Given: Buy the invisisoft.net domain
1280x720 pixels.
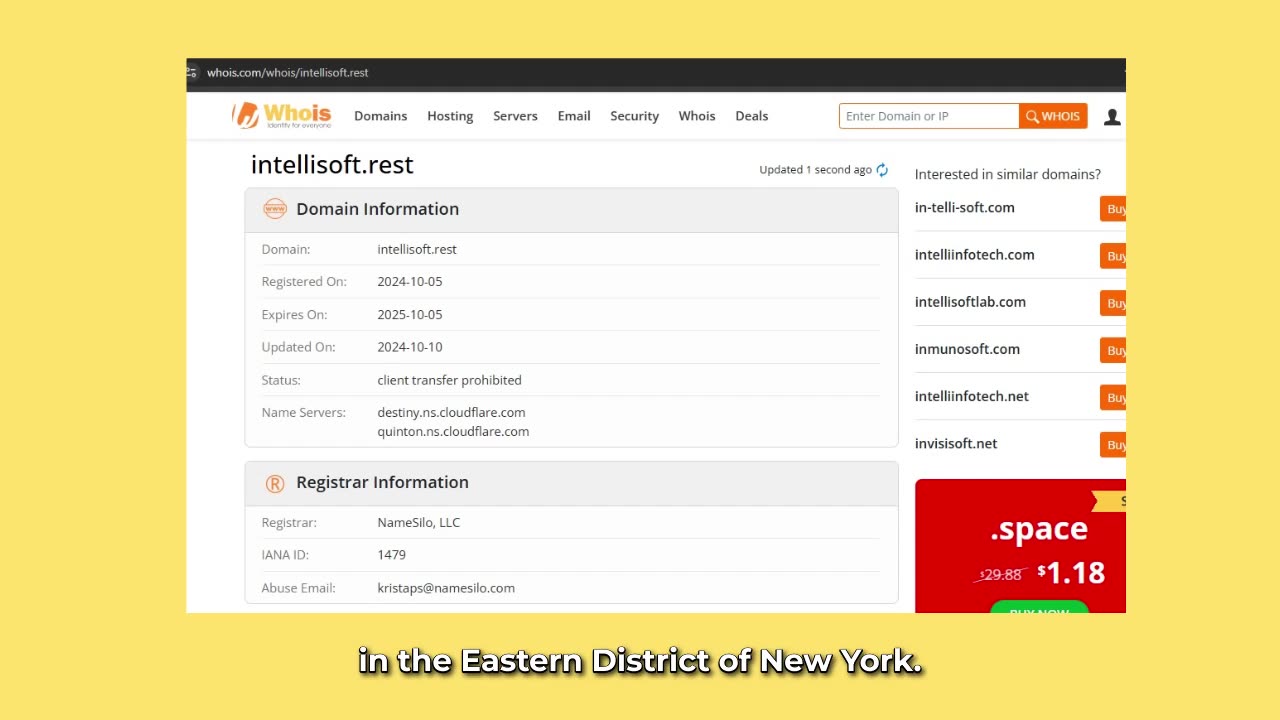Looking at the screenshot, I should coord(1113,444).
